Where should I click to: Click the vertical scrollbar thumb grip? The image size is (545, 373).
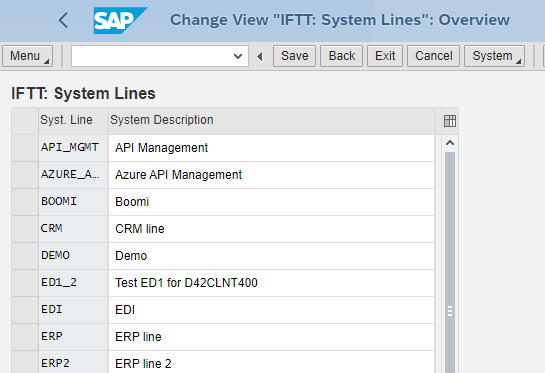450,311
